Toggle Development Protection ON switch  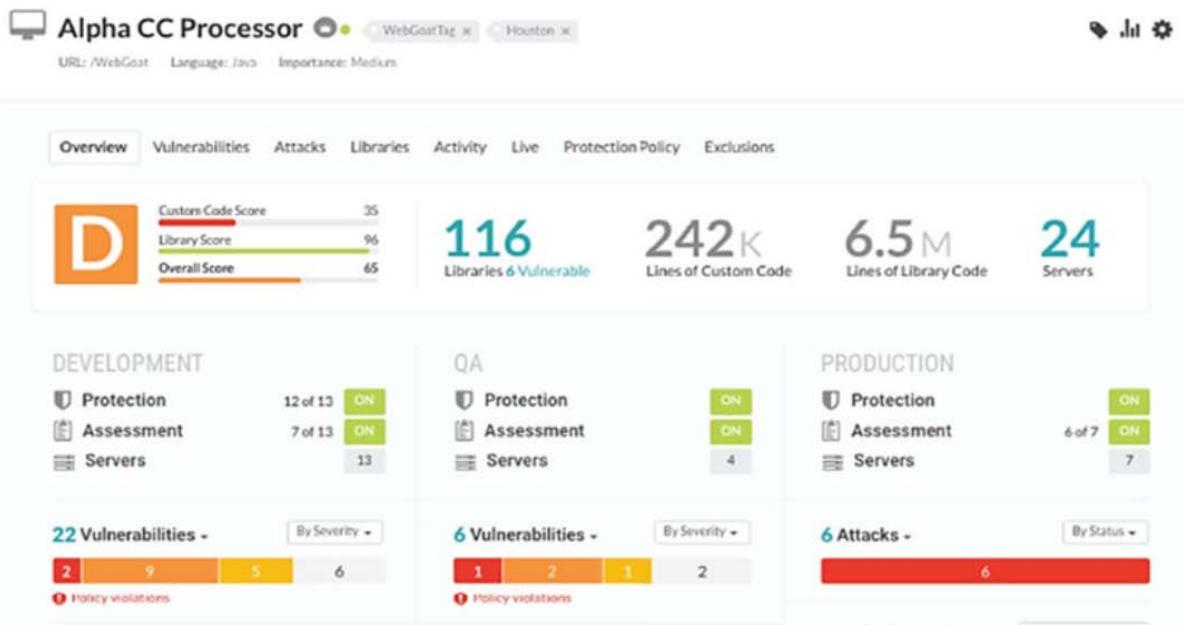click(364, 400)
